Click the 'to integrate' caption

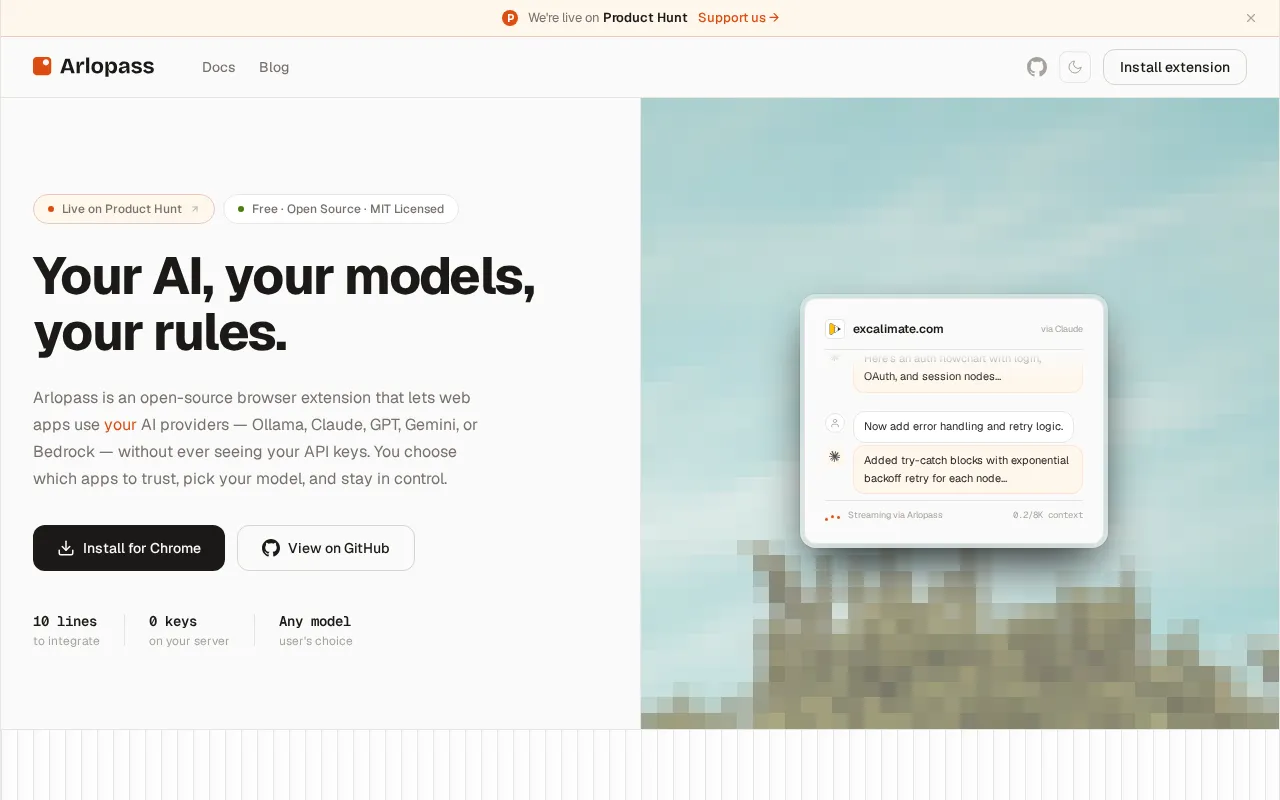[66, 641]
